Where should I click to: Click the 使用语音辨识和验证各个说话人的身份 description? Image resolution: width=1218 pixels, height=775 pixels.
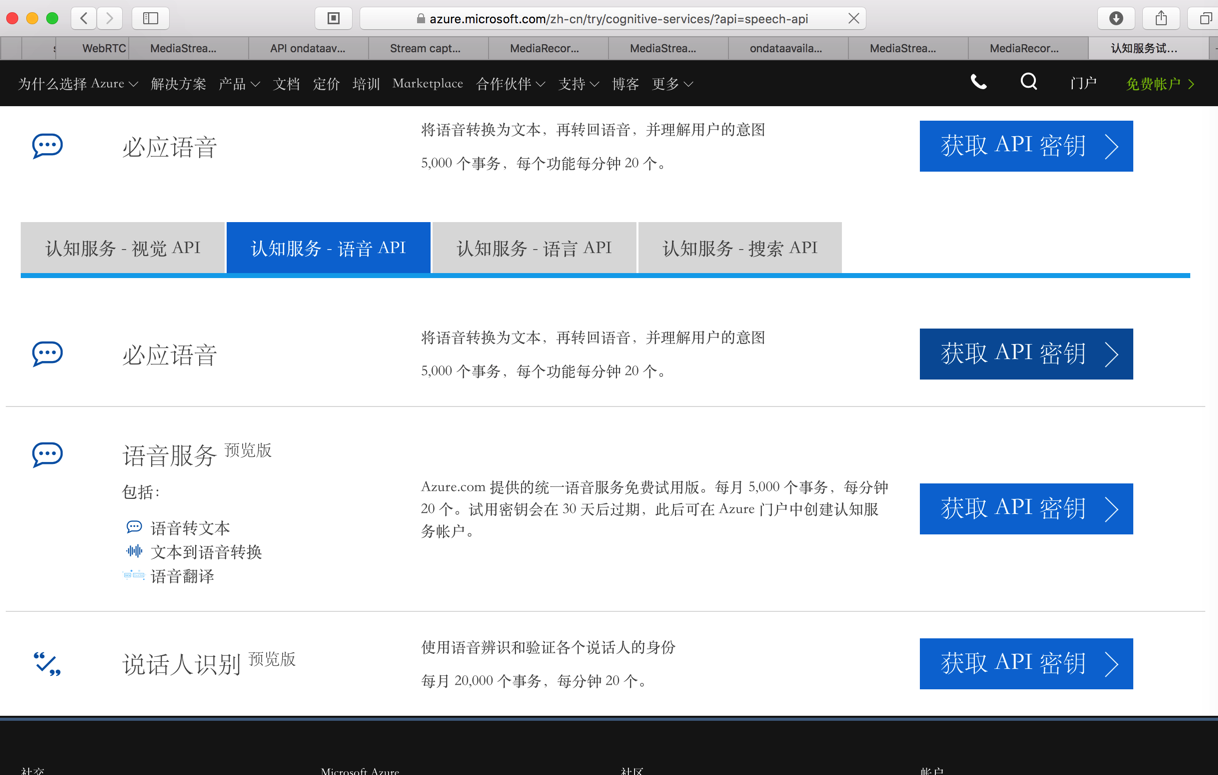coord(548,648)
